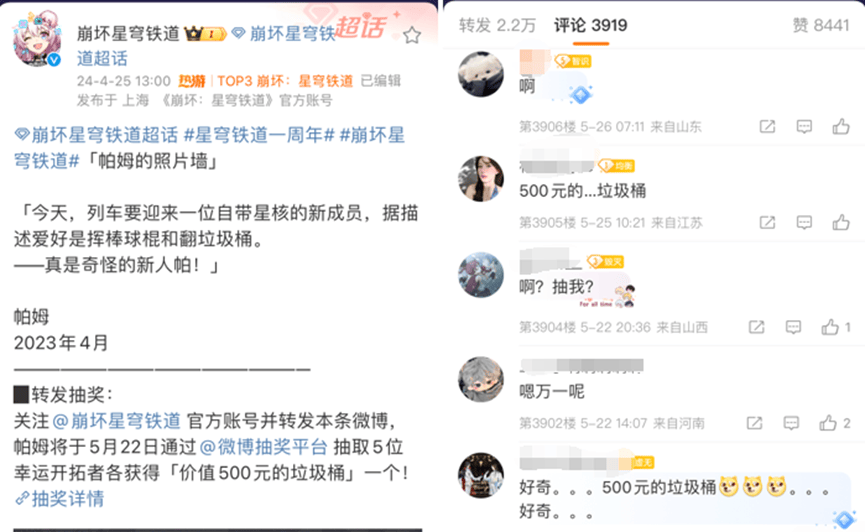Open reply on the "嗯万一呢" comment
The height and width of the screenshot is (532, 865).
pyautogui.click(x=791, y=423)
